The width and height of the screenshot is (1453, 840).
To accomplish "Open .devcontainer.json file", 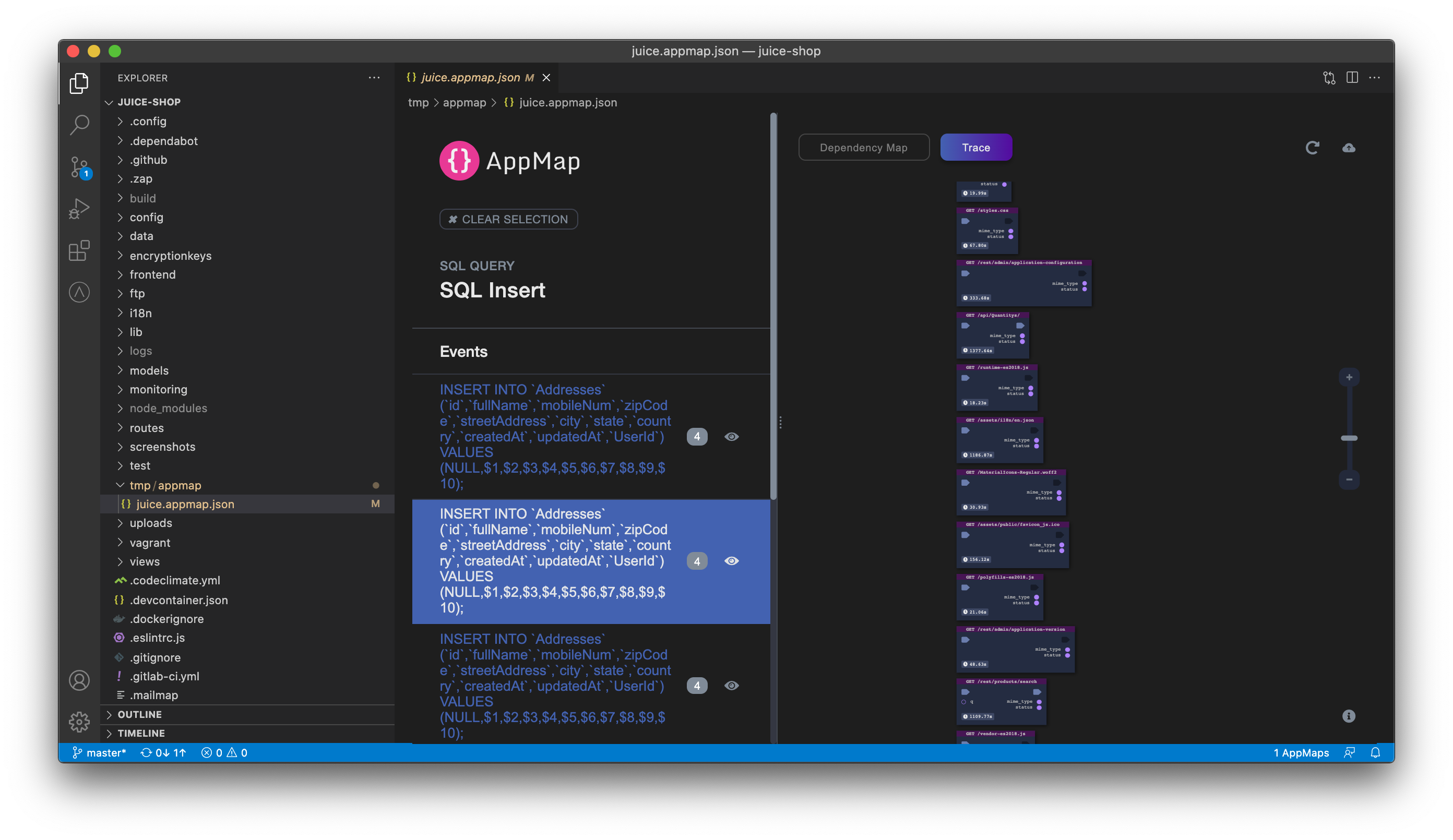I will tap(248, 600).
